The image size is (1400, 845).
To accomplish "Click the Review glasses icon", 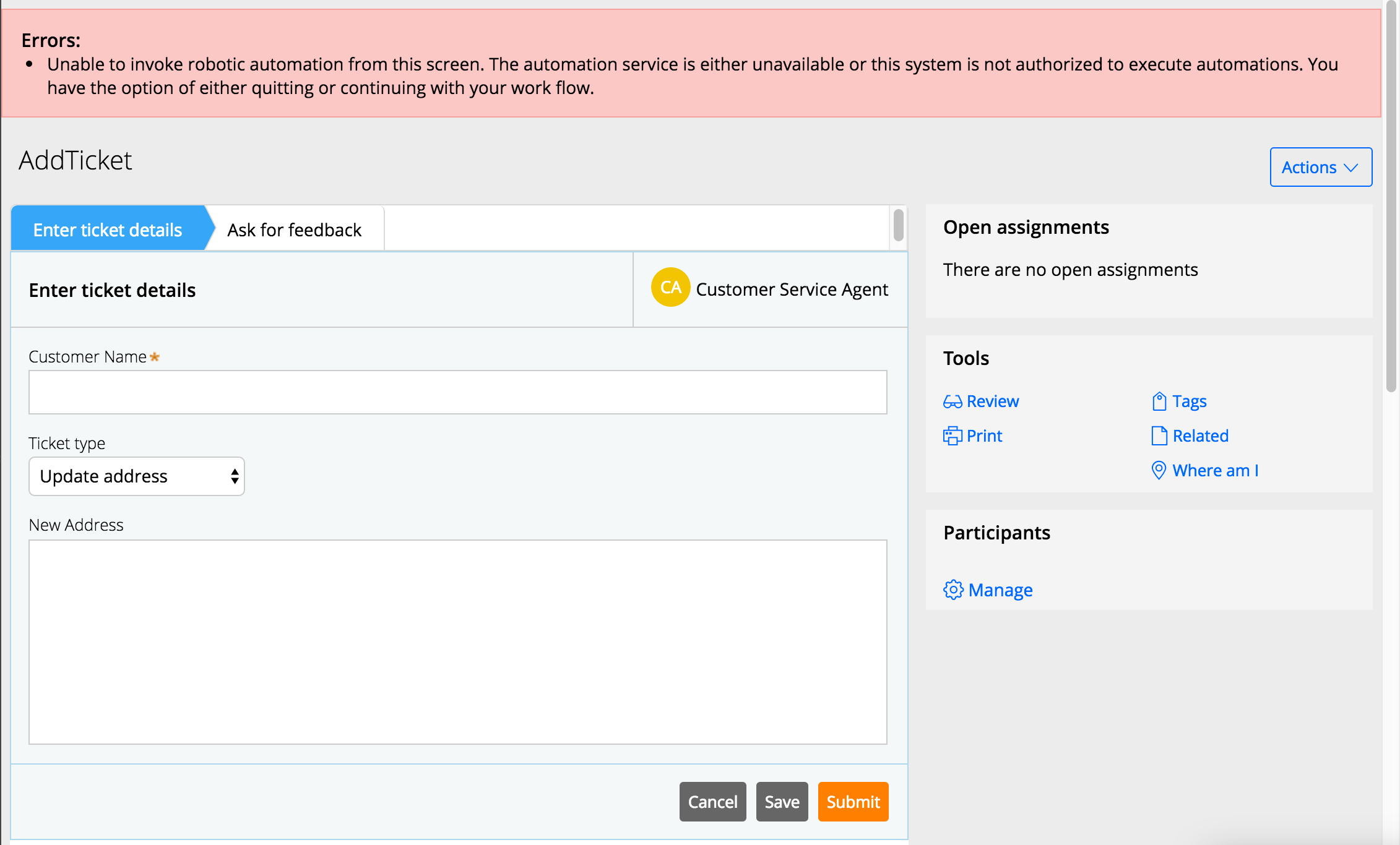I will click(x=952, y=402).
